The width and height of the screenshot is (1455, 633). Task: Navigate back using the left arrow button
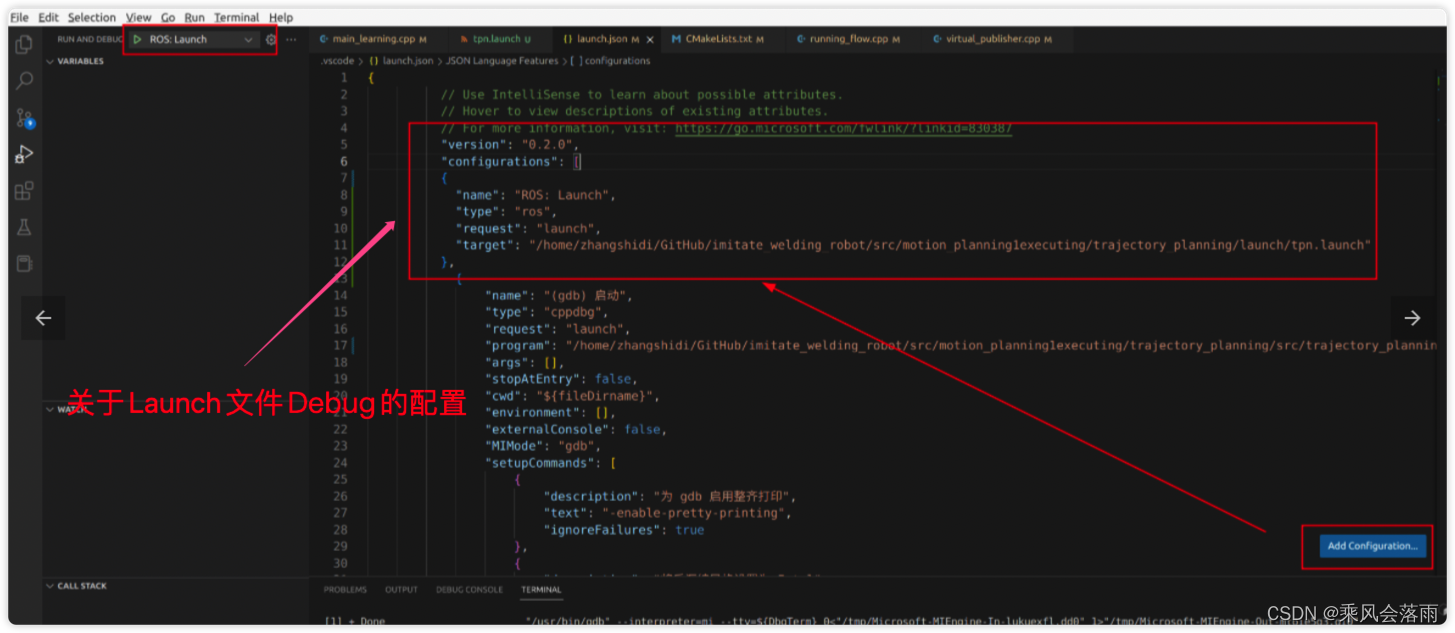click(x=43, y=317)
